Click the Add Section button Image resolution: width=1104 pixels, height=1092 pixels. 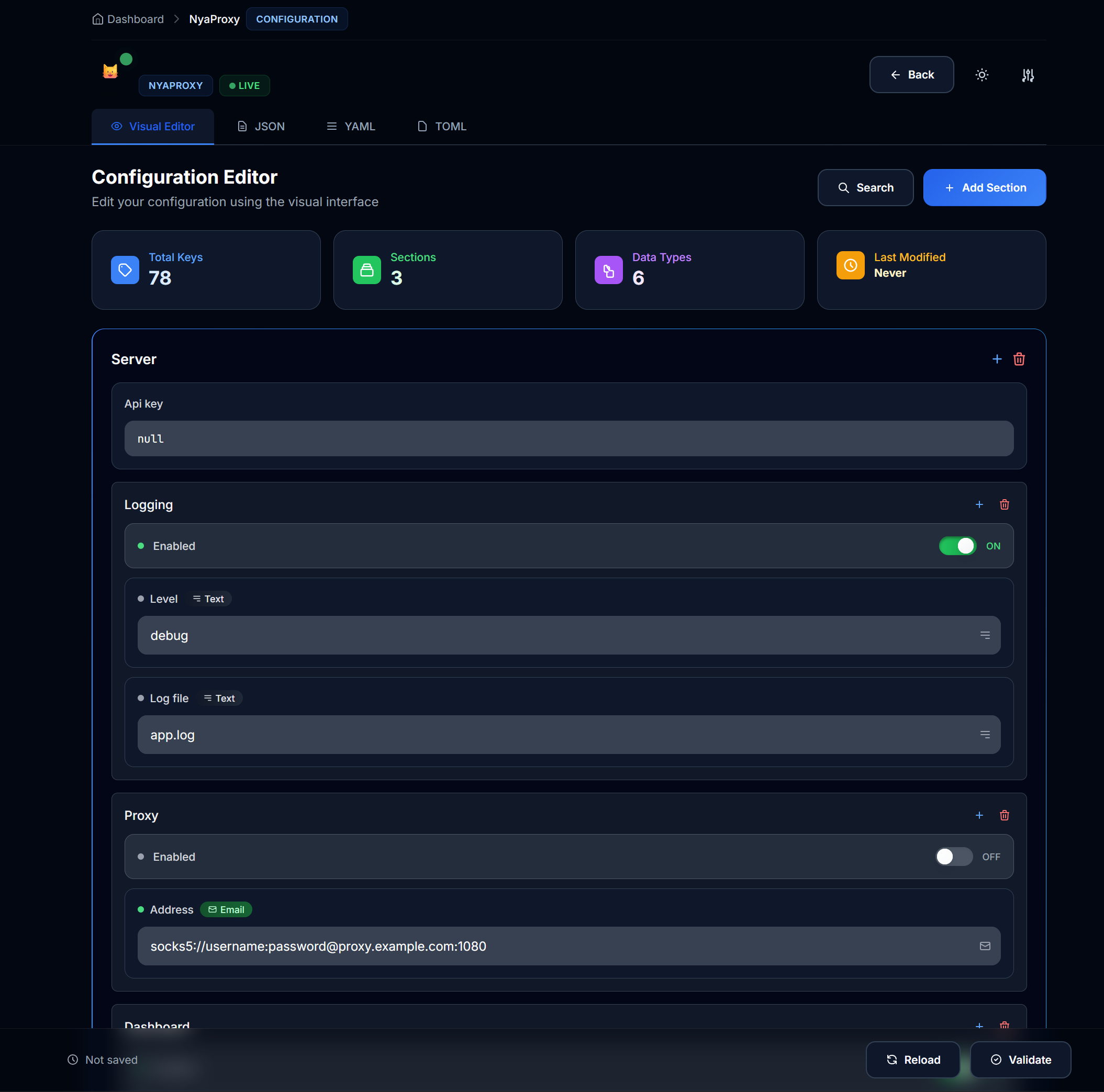click(x=984, y=187)
